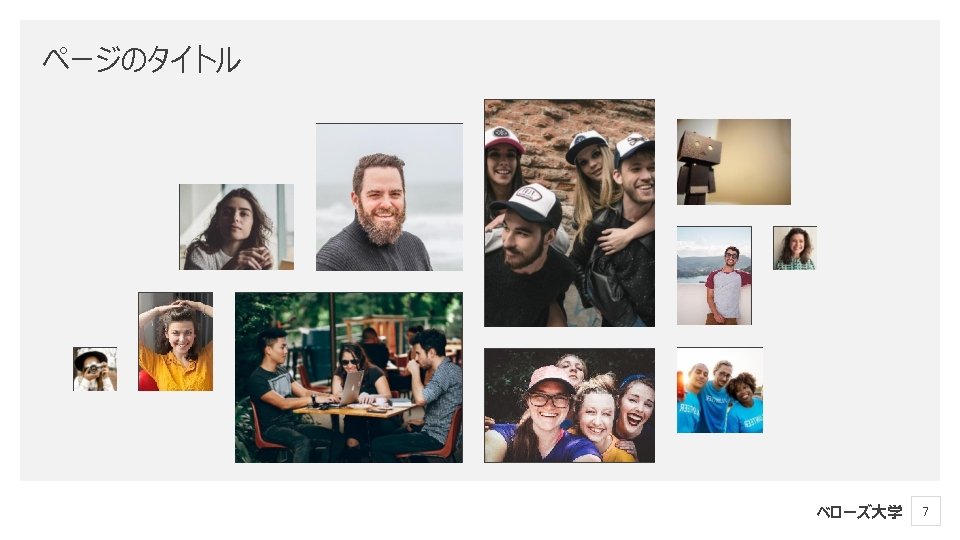This screenshot has height=540, width=960.
Task: Select the four friends in caps photo
Action: (x=569, y=213)
